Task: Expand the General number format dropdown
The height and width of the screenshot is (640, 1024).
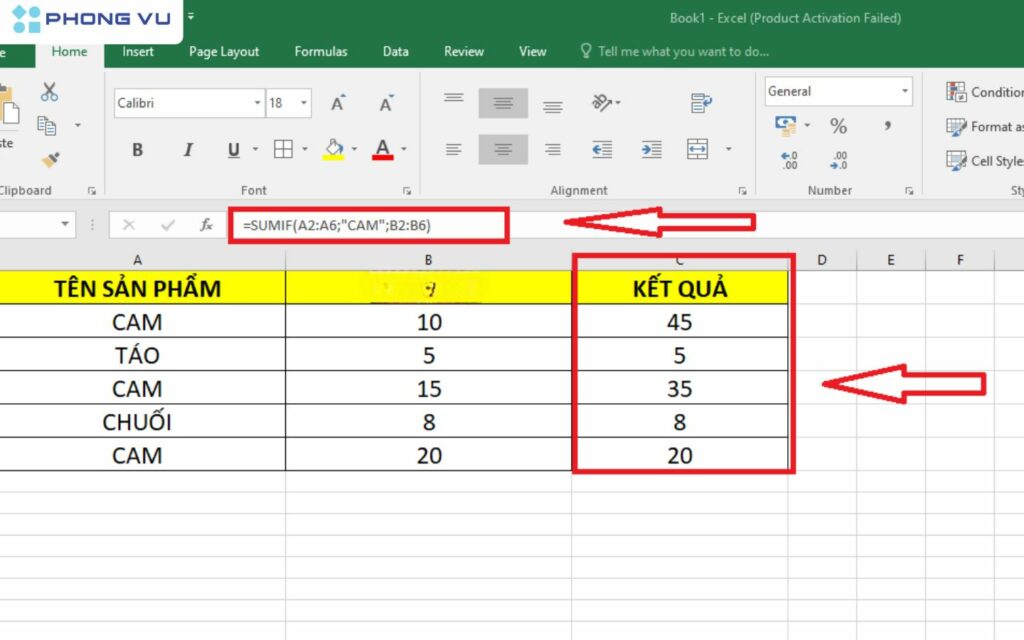Action: click(x=905, y=91)
